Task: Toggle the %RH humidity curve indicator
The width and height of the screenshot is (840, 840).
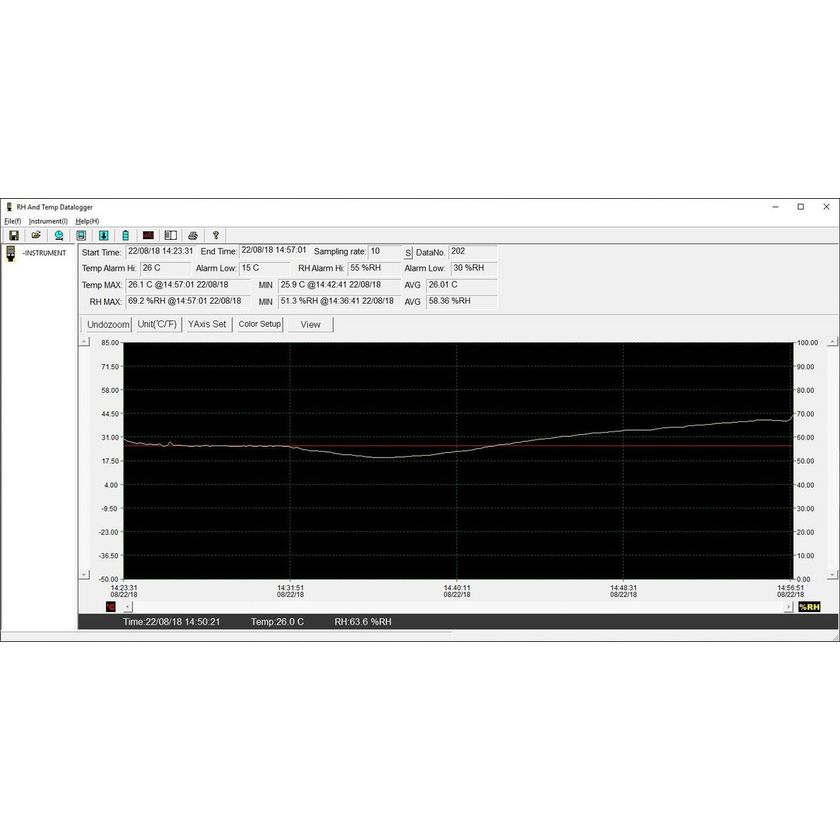Action: pyautogui.click(x=808, y=606)
